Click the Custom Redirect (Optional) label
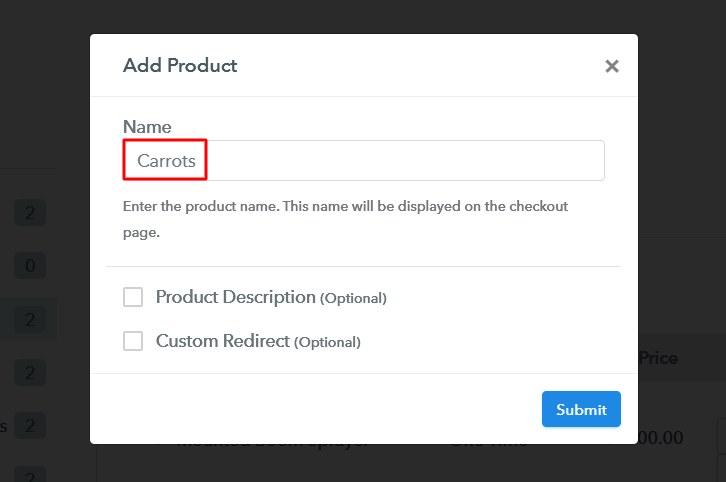This screenshot has width=726, height=482. 258,341
